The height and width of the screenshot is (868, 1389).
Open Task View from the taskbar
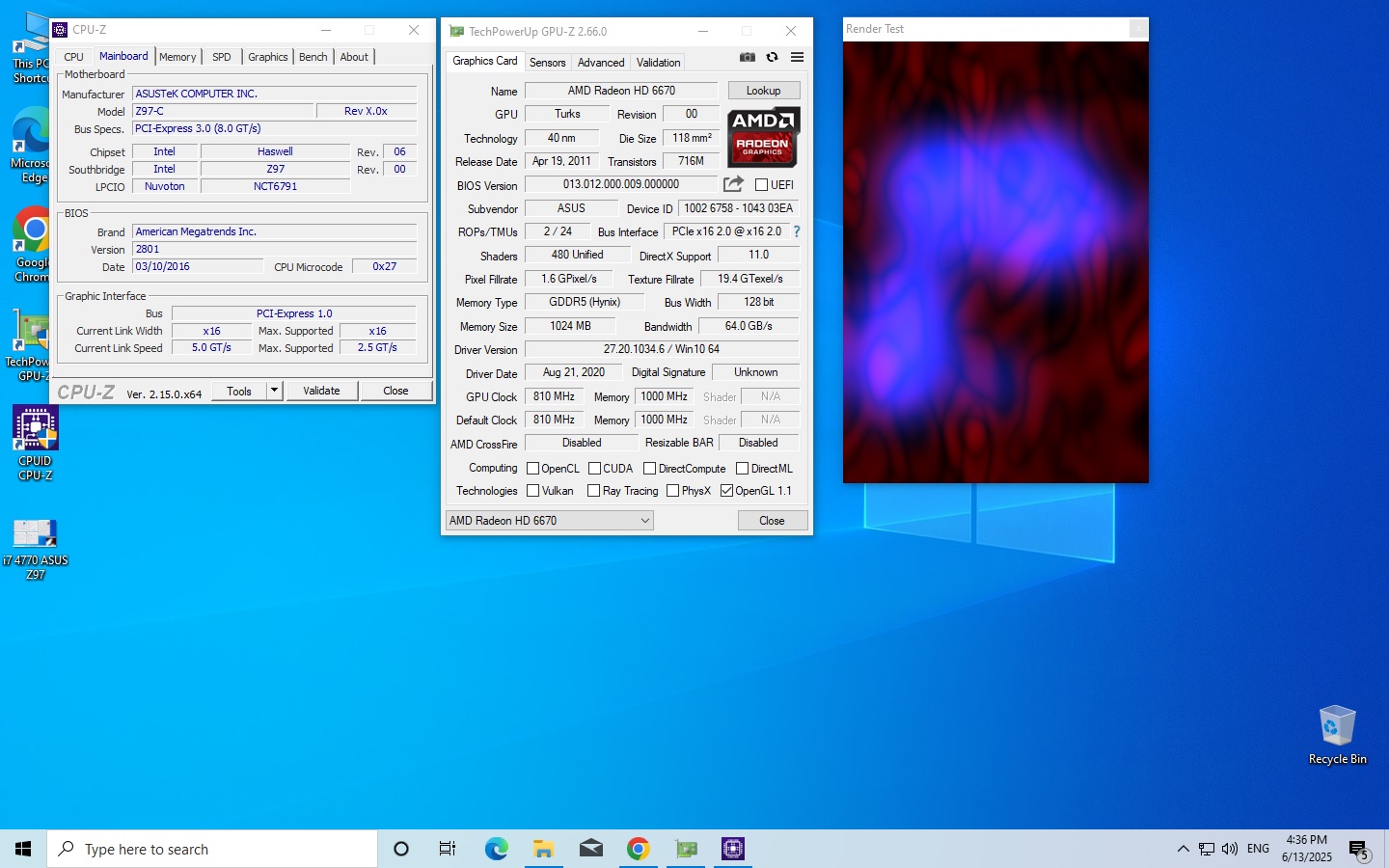[x=448, y=849]
